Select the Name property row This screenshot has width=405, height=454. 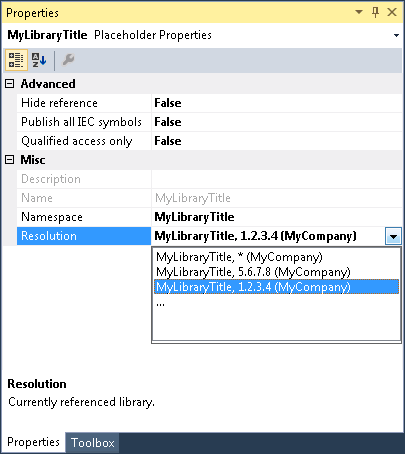[x=84, y=198]
